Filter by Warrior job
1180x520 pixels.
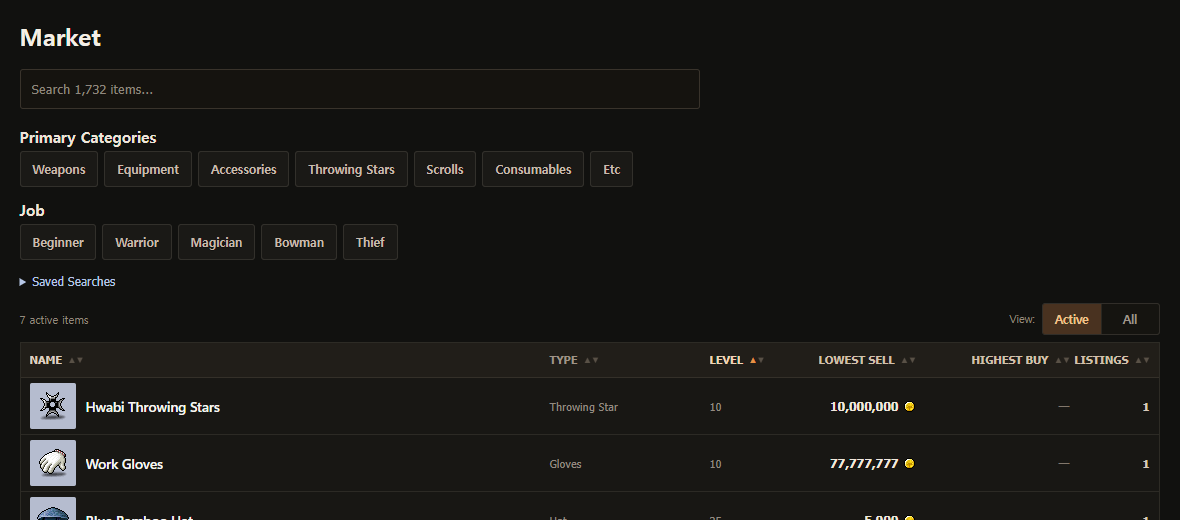tap(137, 242)
